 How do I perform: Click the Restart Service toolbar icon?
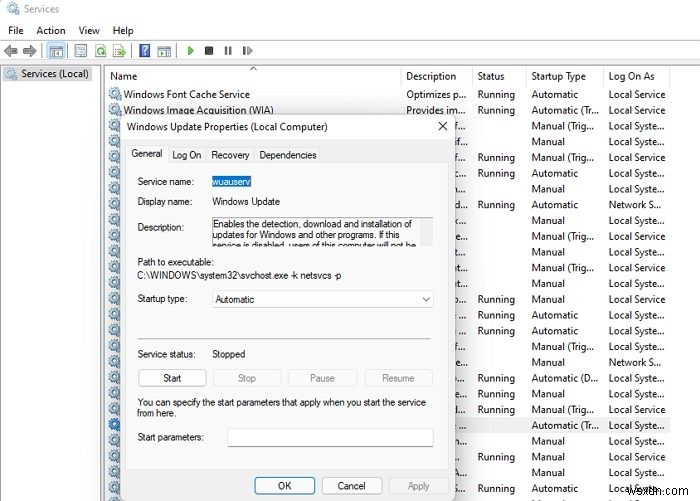[x=247, y=50]
